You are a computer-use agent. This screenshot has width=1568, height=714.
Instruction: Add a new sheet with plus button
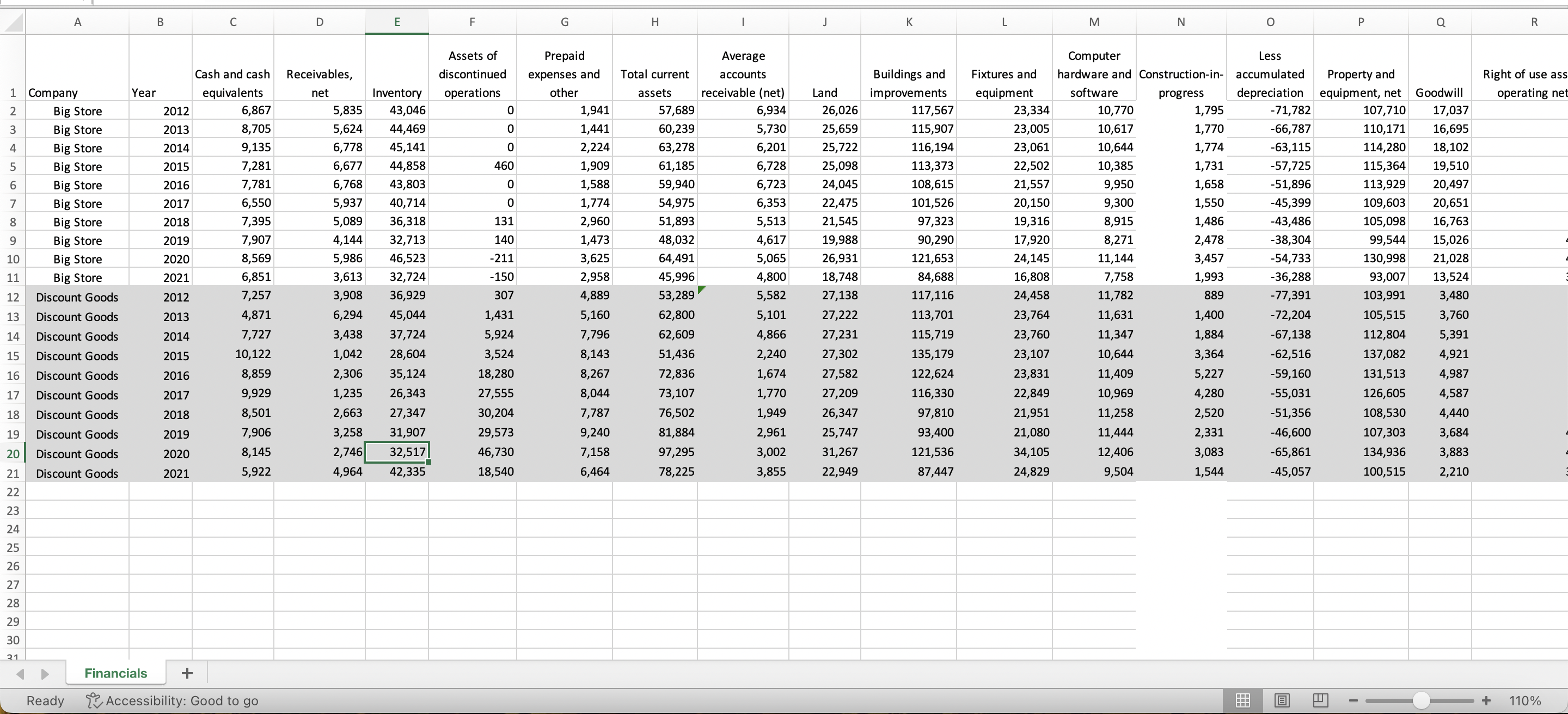187,673
